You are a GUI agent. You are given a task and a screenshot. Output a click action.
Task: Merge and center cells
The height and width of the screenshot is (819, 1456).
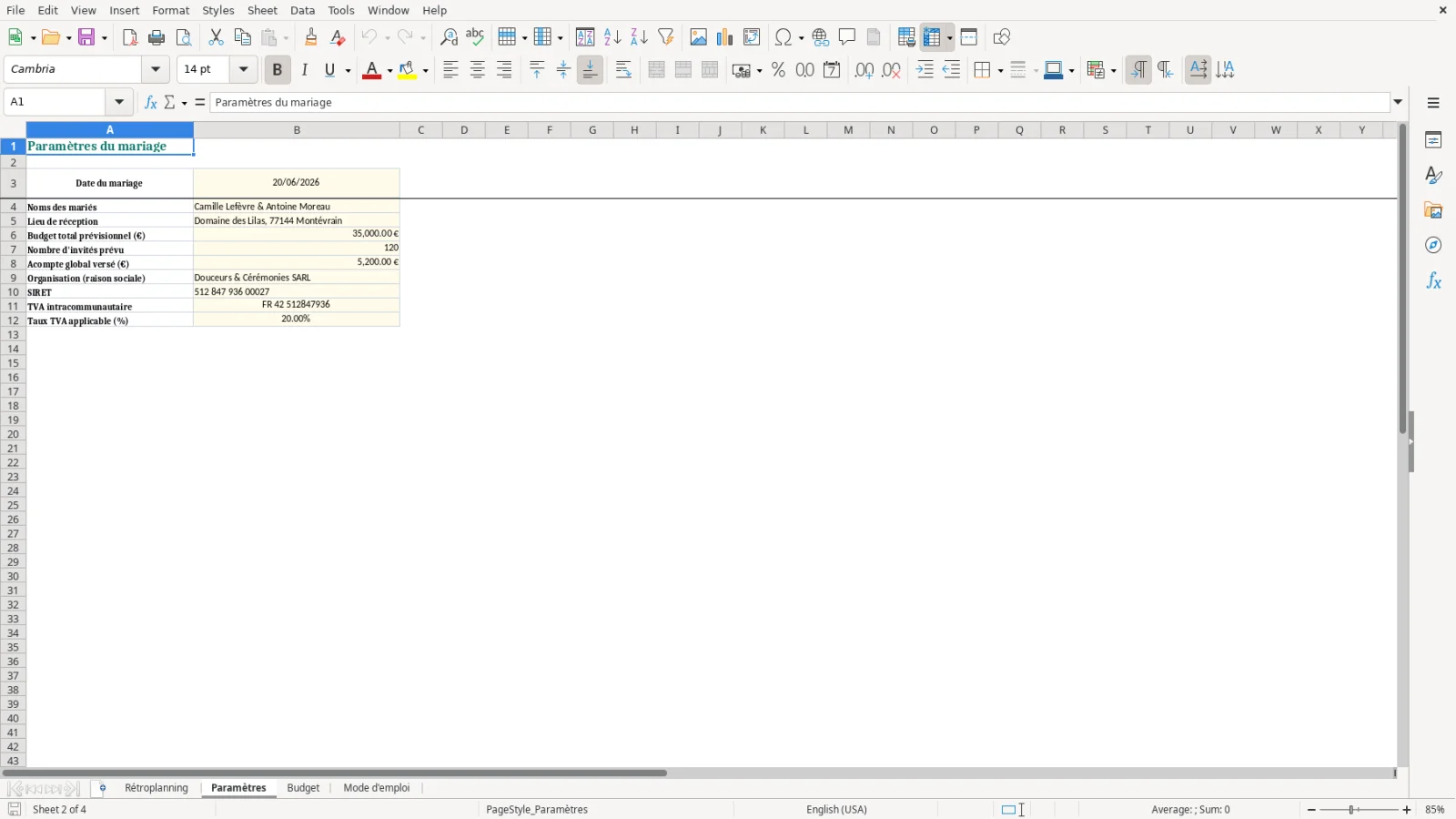point(657,70)
